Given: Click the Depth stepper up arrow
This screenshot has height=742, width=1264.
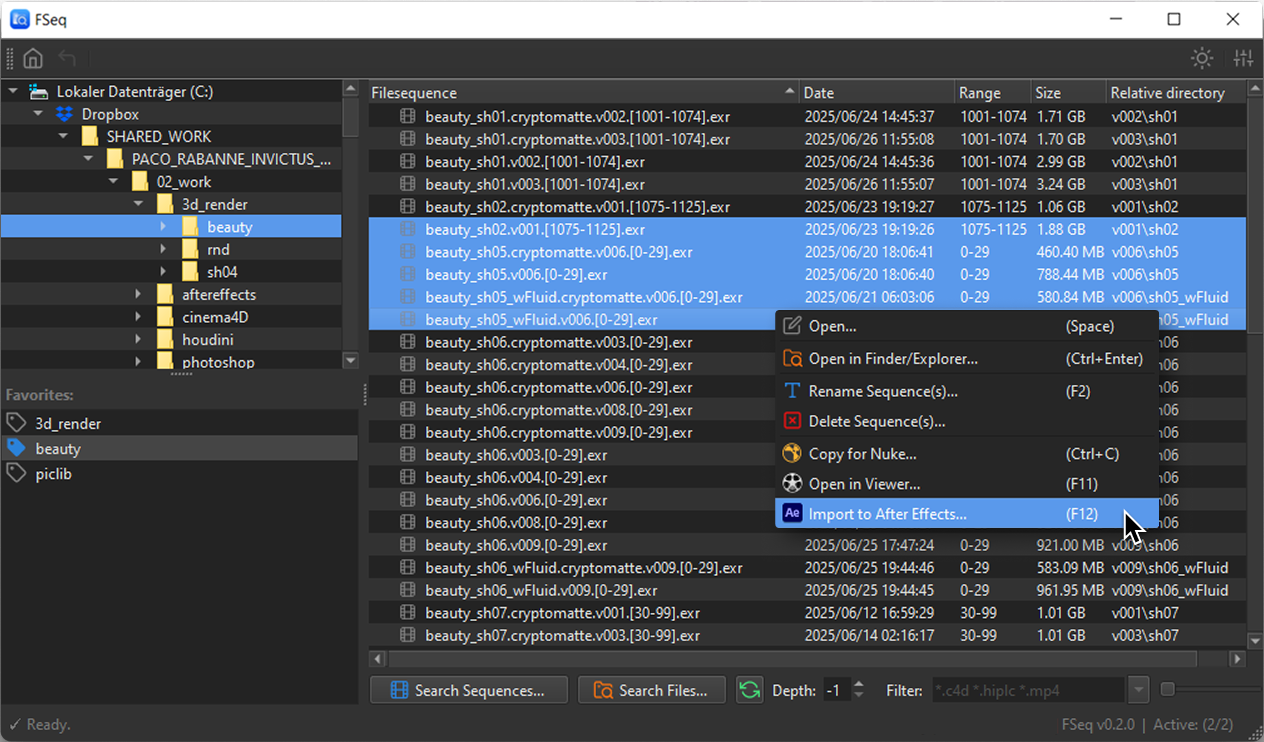Looking at the screenshot, I should pyautogui.click(x=859, y=684).
